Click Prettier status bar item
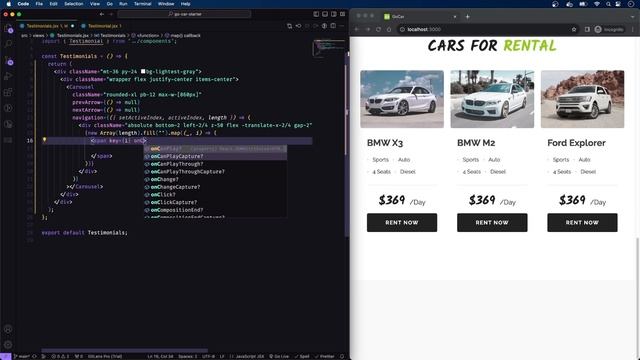The width and height of the screenshot is (640, 360). (324, 356)
